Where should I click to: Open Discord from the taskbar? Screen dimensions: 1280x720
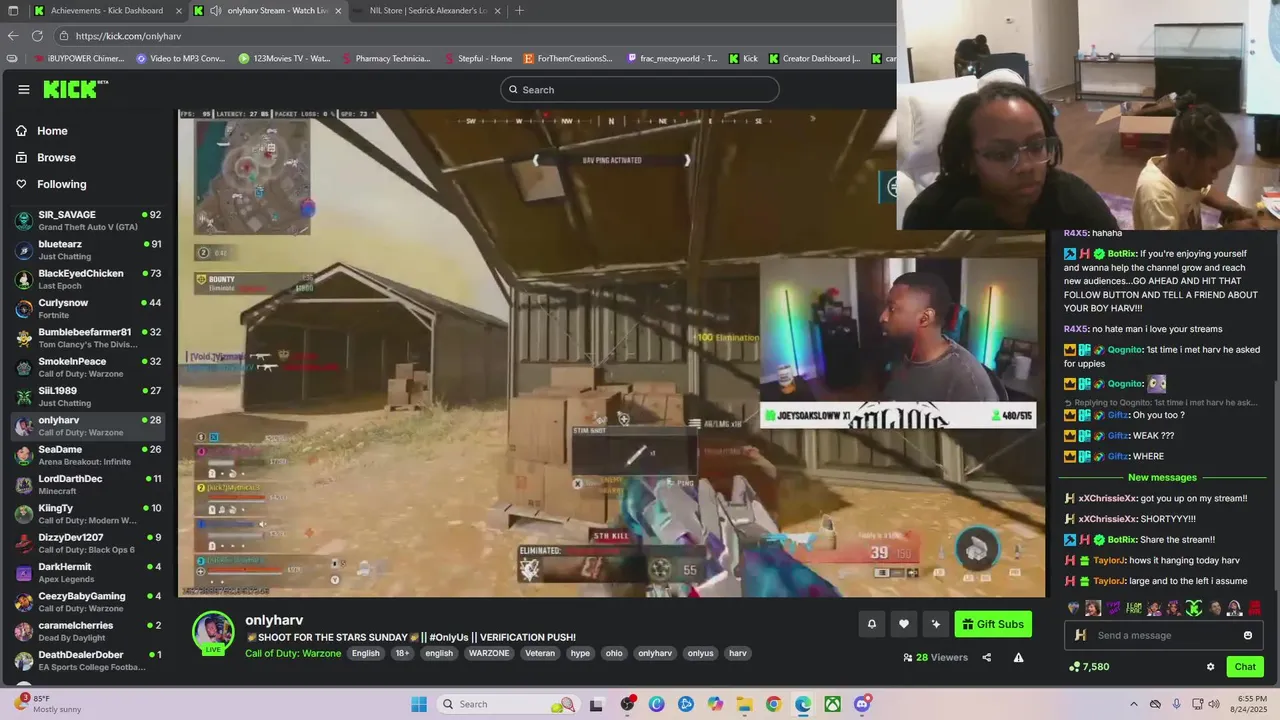pos(861,704)
